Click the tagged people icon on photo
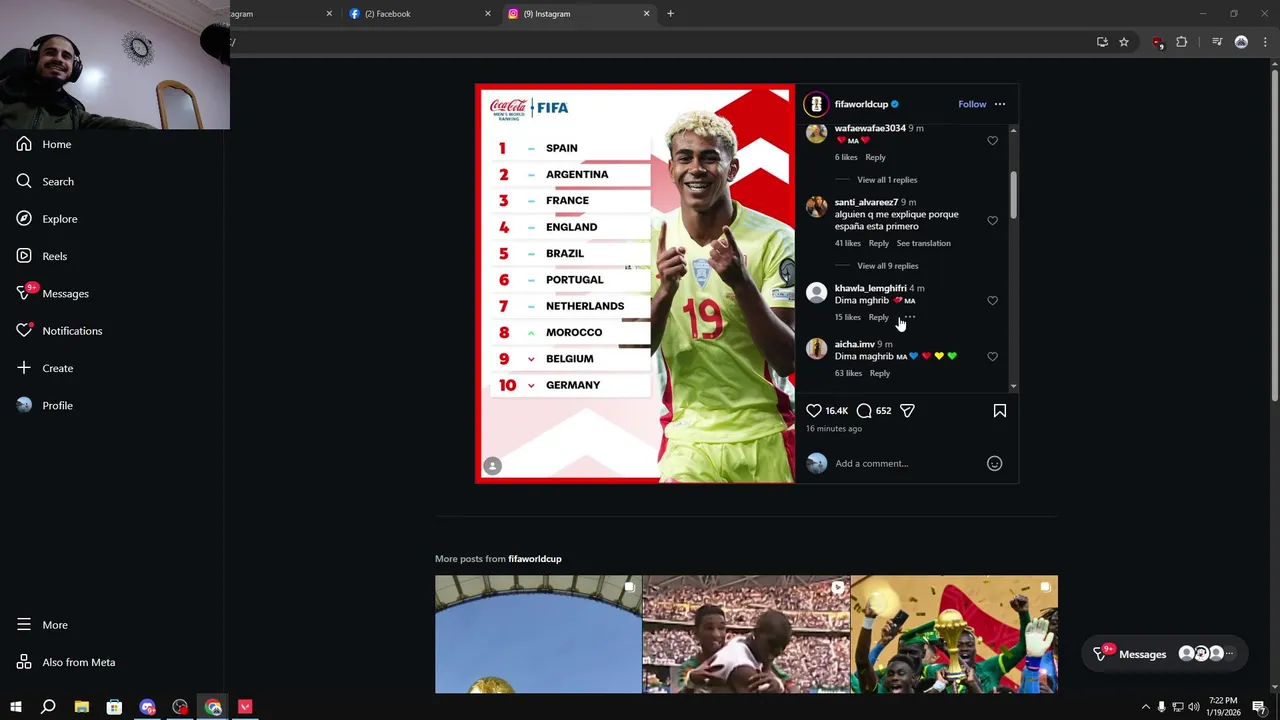The width and height of the screenshot is (1280, 720). [x=492, y=466]
